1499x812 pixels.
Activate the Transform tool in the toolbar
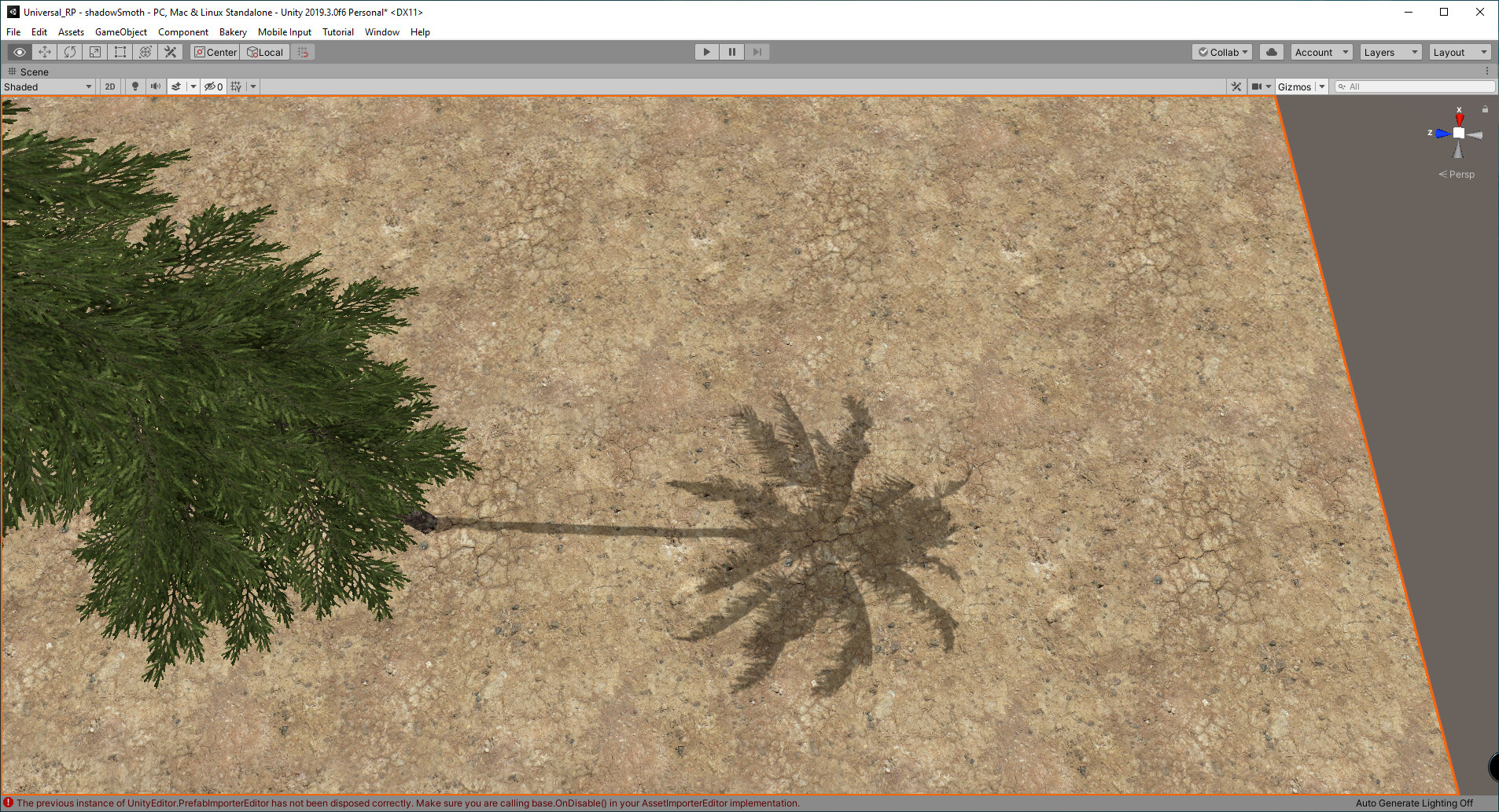(145, 51)
